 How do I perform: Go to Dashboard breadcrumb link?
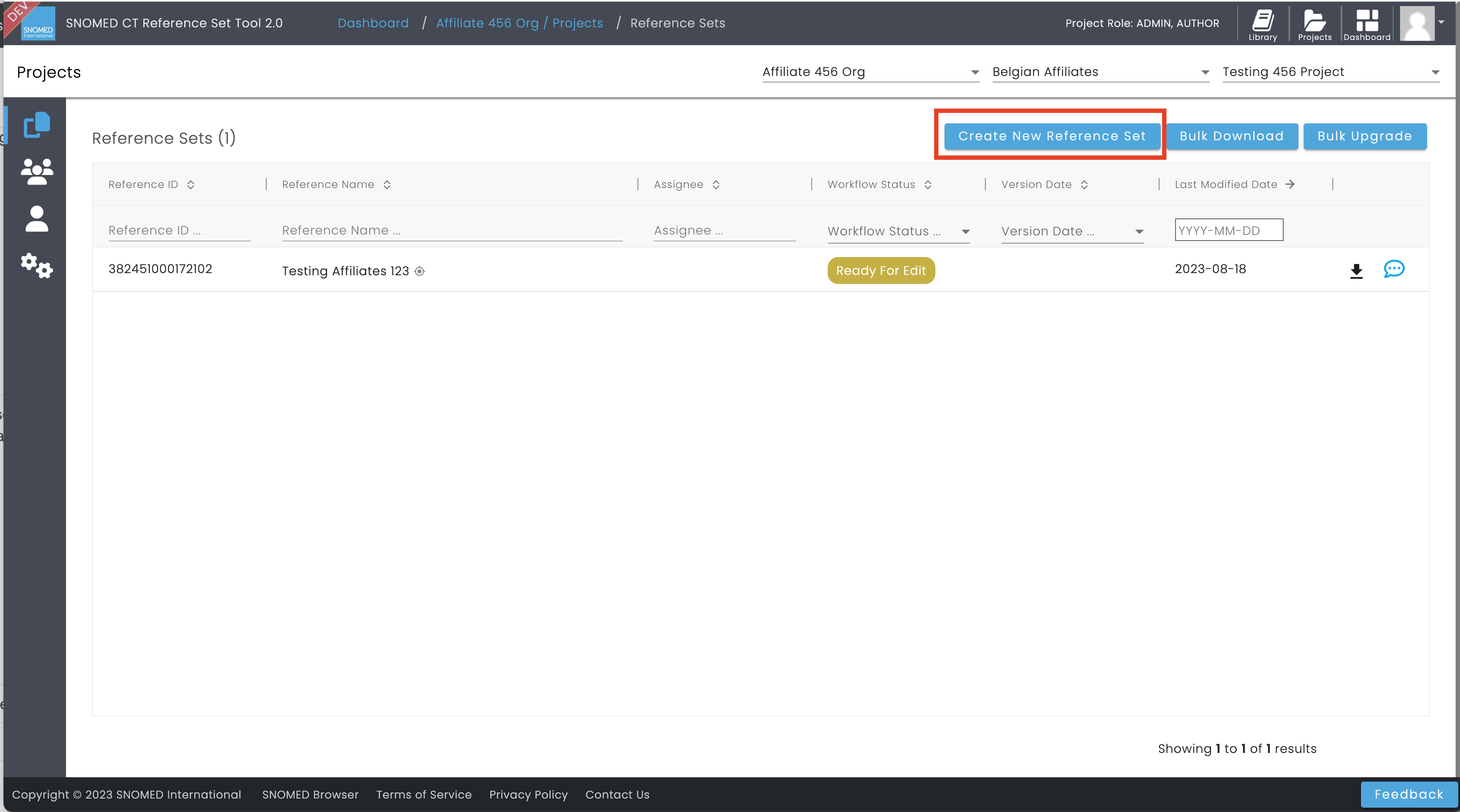tap(373, 23)
